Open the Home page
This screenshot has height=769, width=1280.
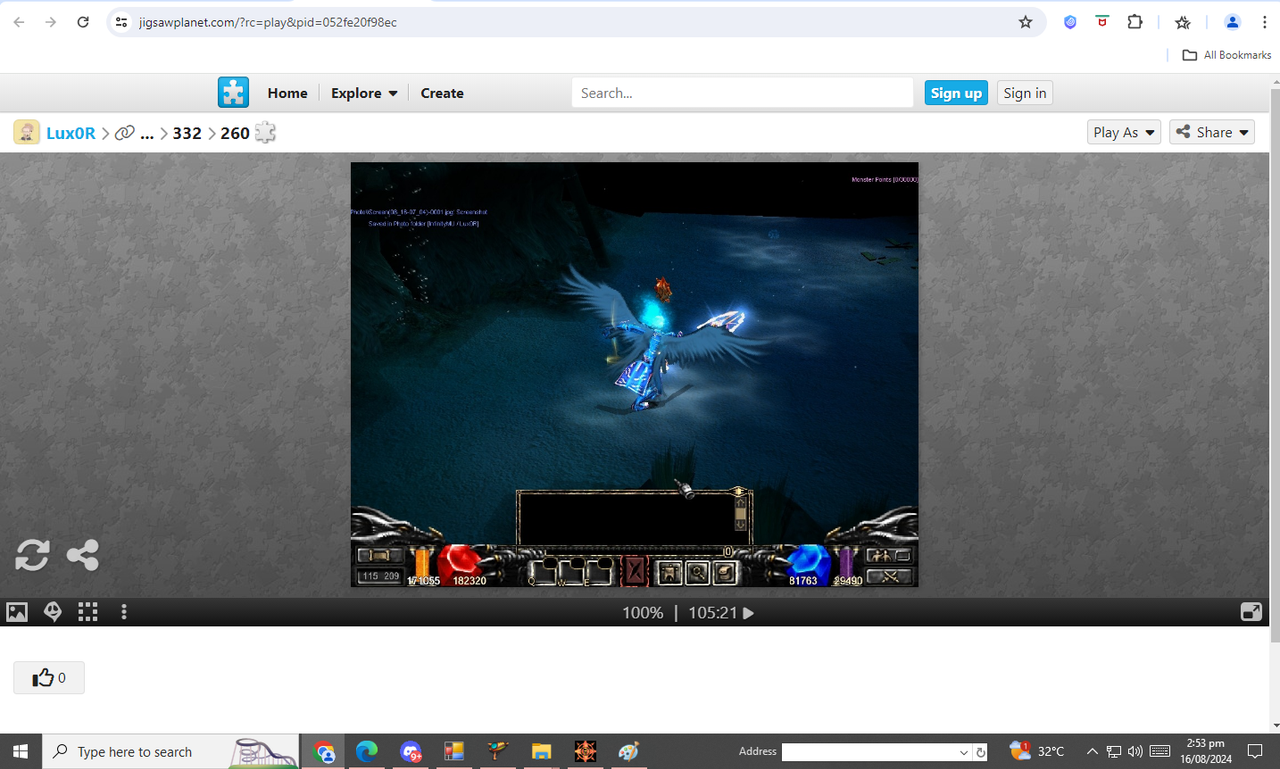pos(287,93)
